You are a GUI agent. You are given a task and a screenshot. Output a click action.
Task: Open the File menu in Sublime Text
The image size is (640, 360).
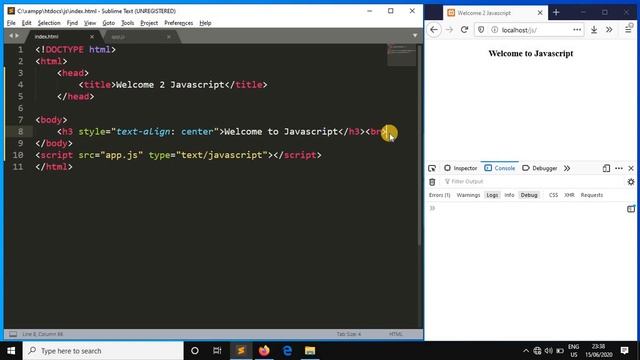click(11, 23)
